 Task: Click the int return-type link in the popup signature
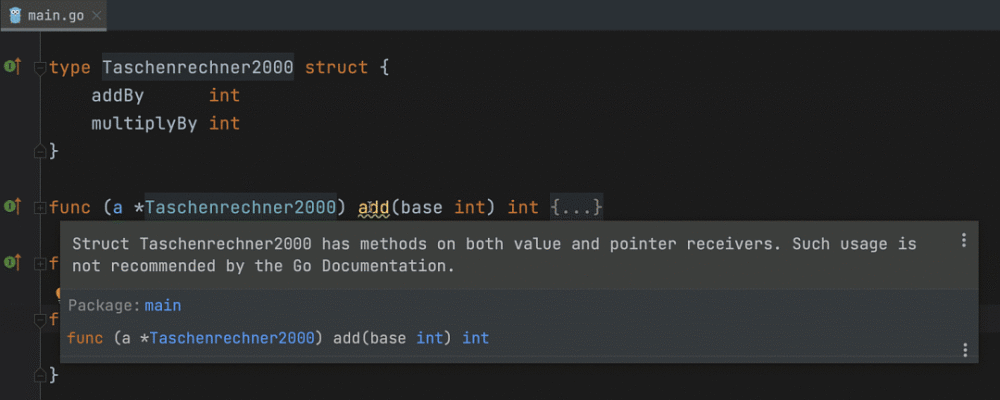coord(475,338)
